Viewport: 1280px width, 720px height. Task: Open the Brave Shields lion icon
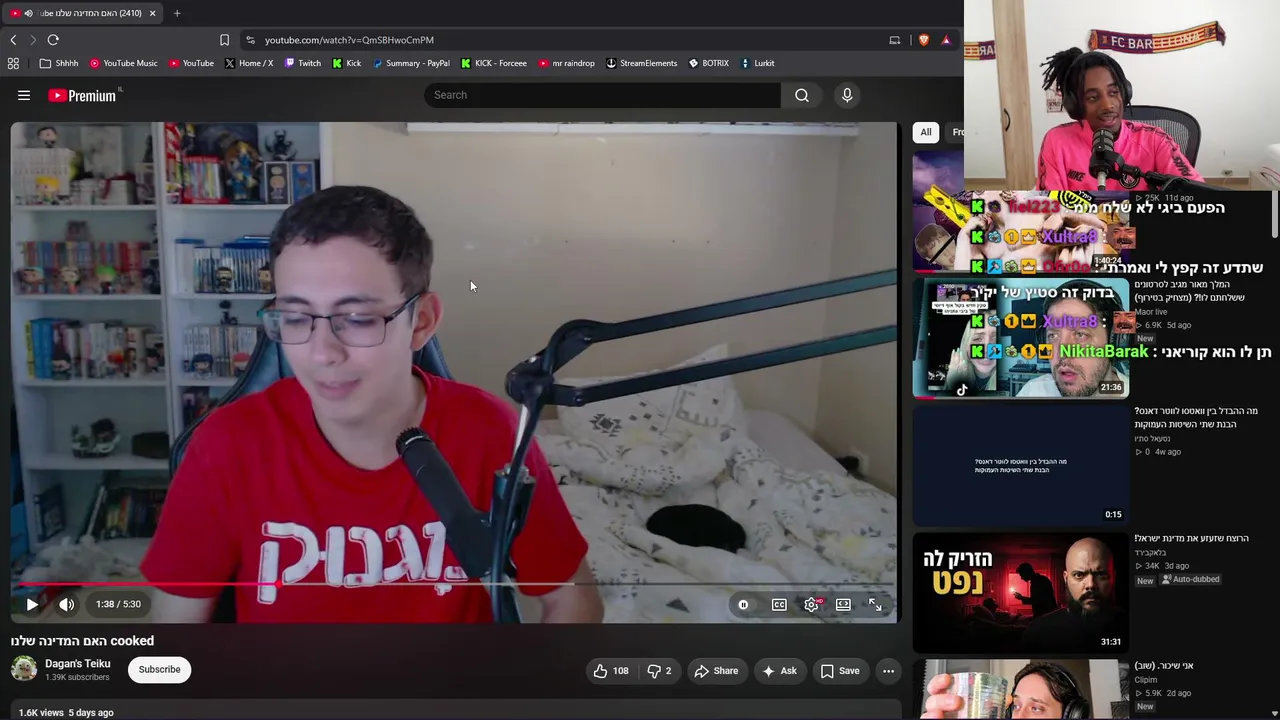923,40
